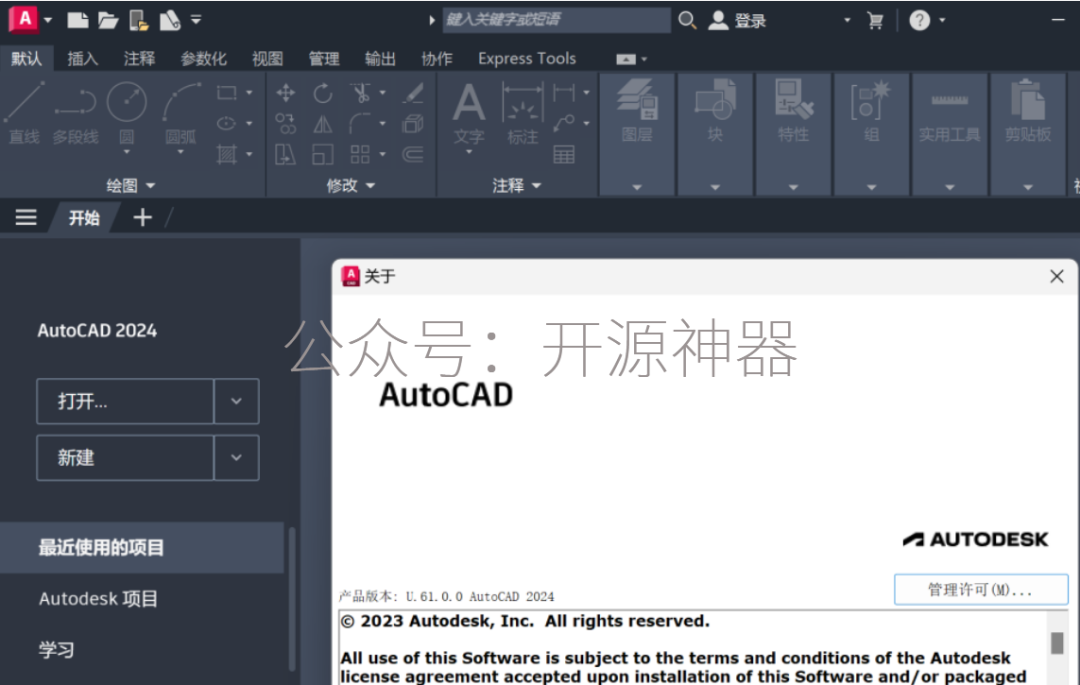Open the Layers (图层) panel
Viewport: 1080px width, 685px height.
636,134
